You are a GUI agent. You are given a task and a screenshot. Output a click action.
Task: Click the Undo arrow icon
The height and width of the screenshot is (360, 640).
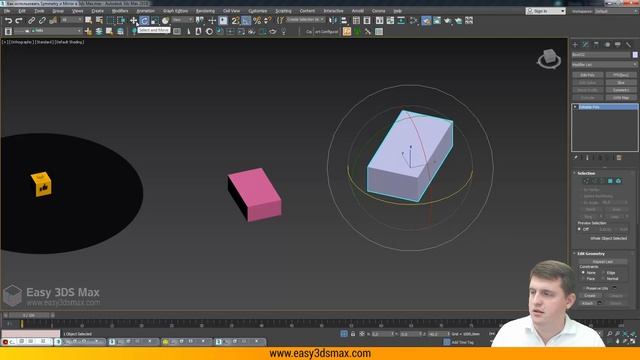(9, 20)
